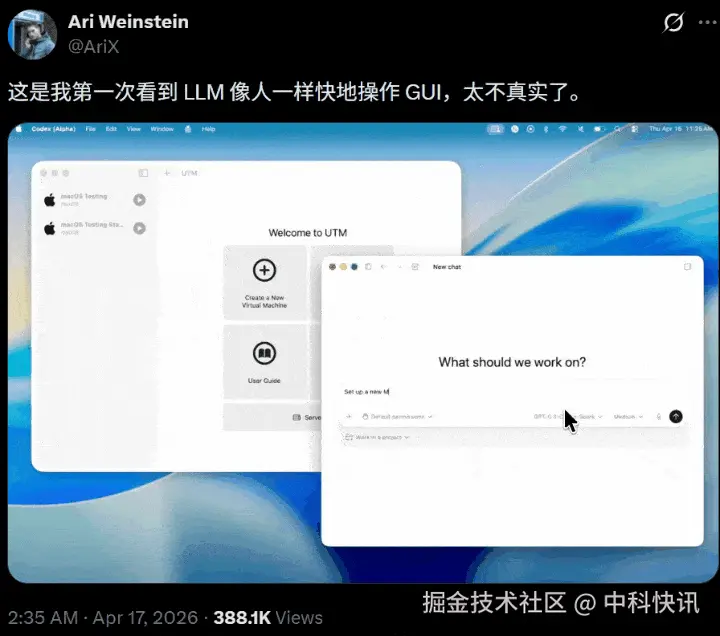Toggle the right panel icon in Codex window
Screen dimensions: 720x636
687,267
